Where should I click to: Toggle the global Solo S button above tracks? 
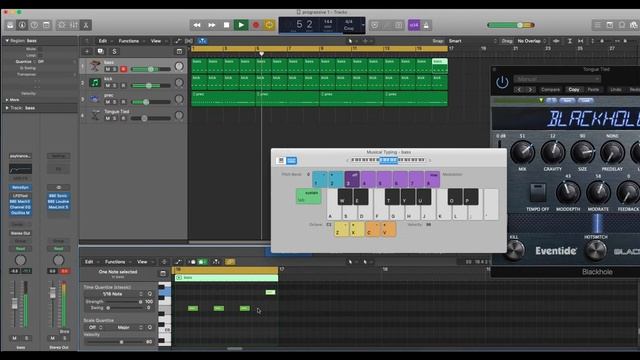click(114, 51)
